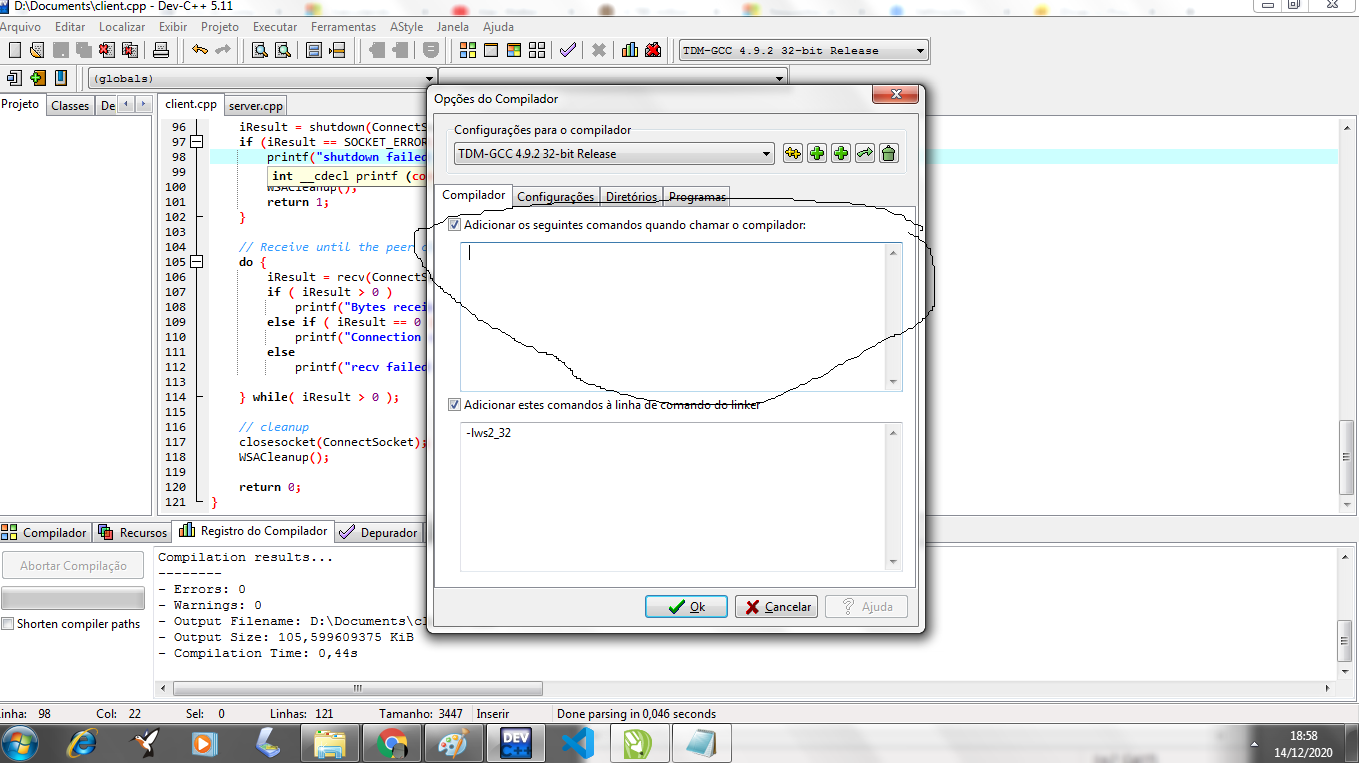Click the Cancelar button
The image size is (1359, 763).
tap(776, 607)
